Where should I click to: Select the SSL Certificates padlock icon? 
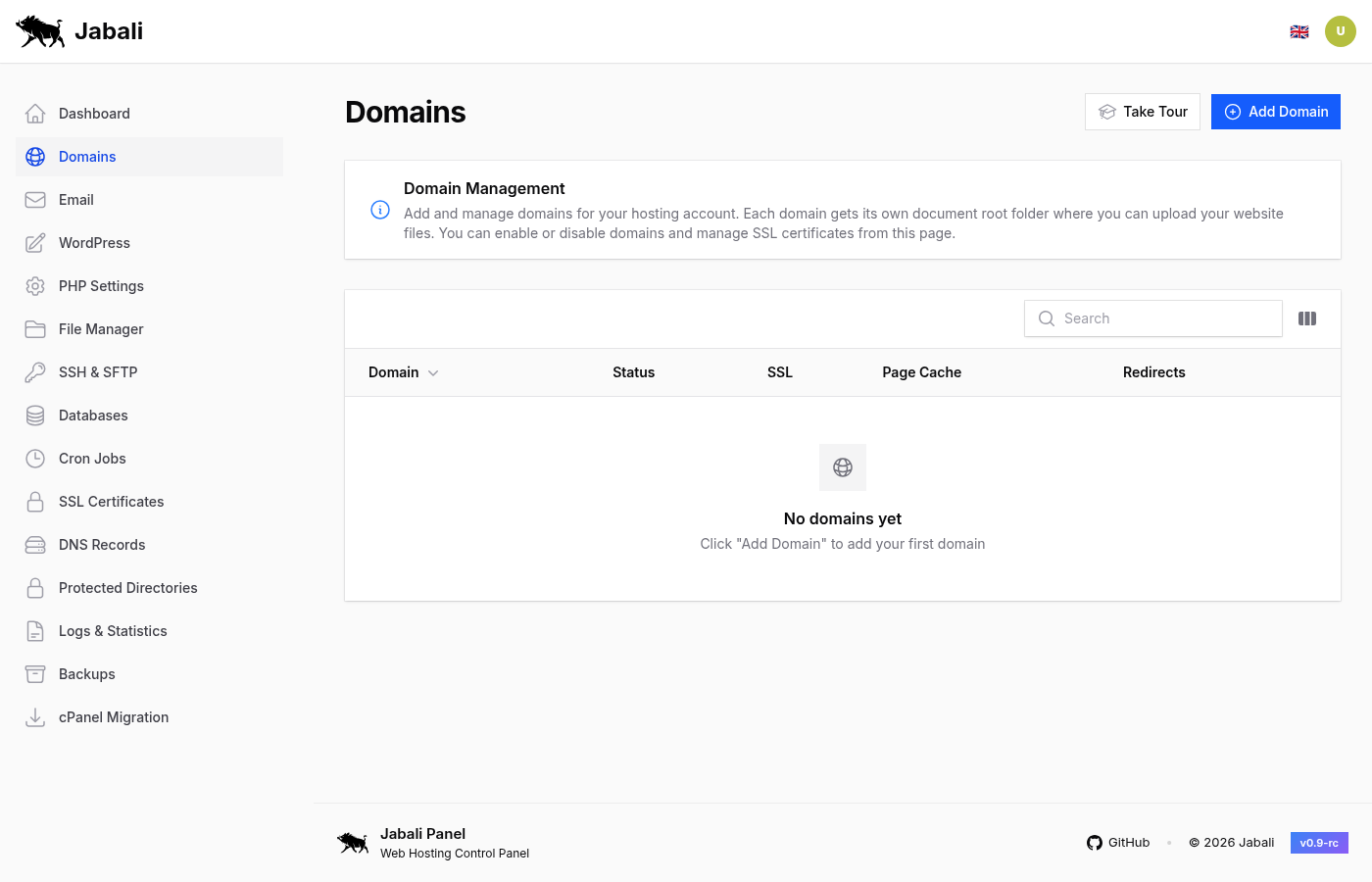[35, 501]
